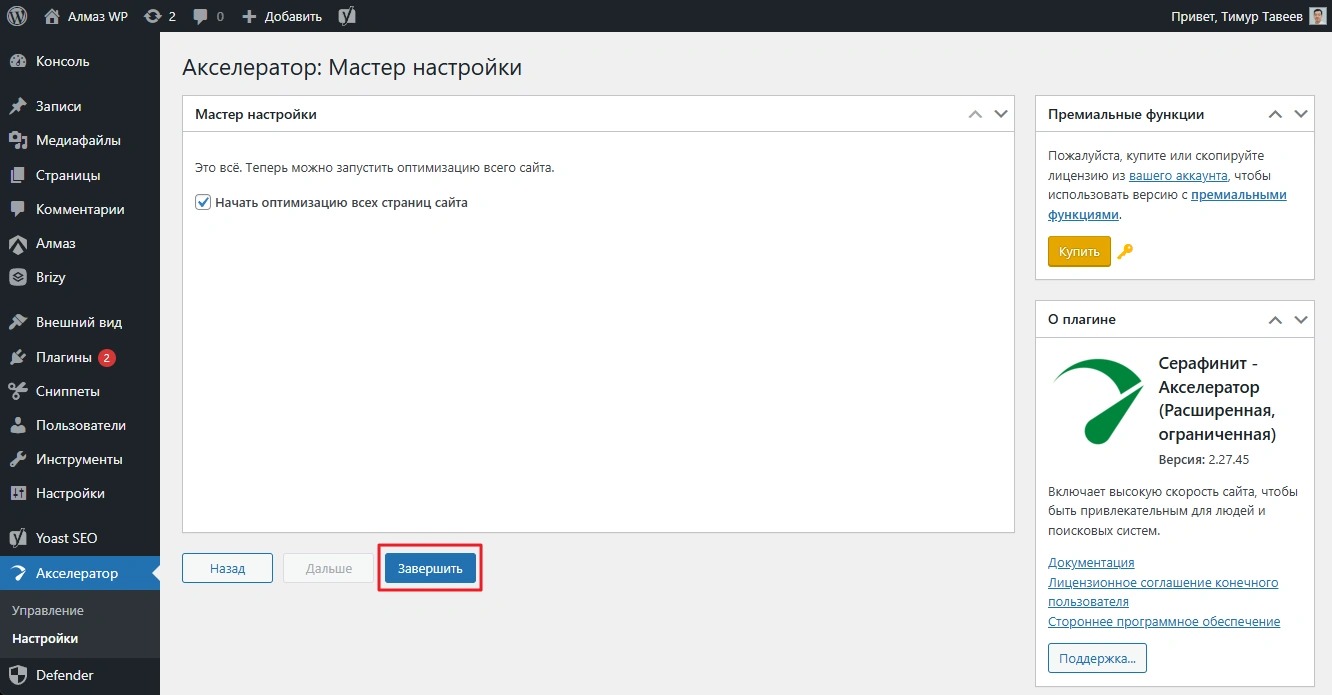The width and height of the screenshot is (1332, 695).
Task: Open the Документация link
Action: [x=1091, y=563]
